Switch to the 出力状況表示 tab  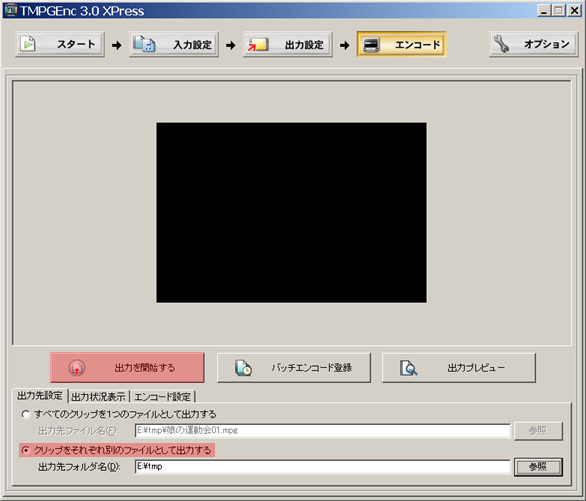coord(98,397)
